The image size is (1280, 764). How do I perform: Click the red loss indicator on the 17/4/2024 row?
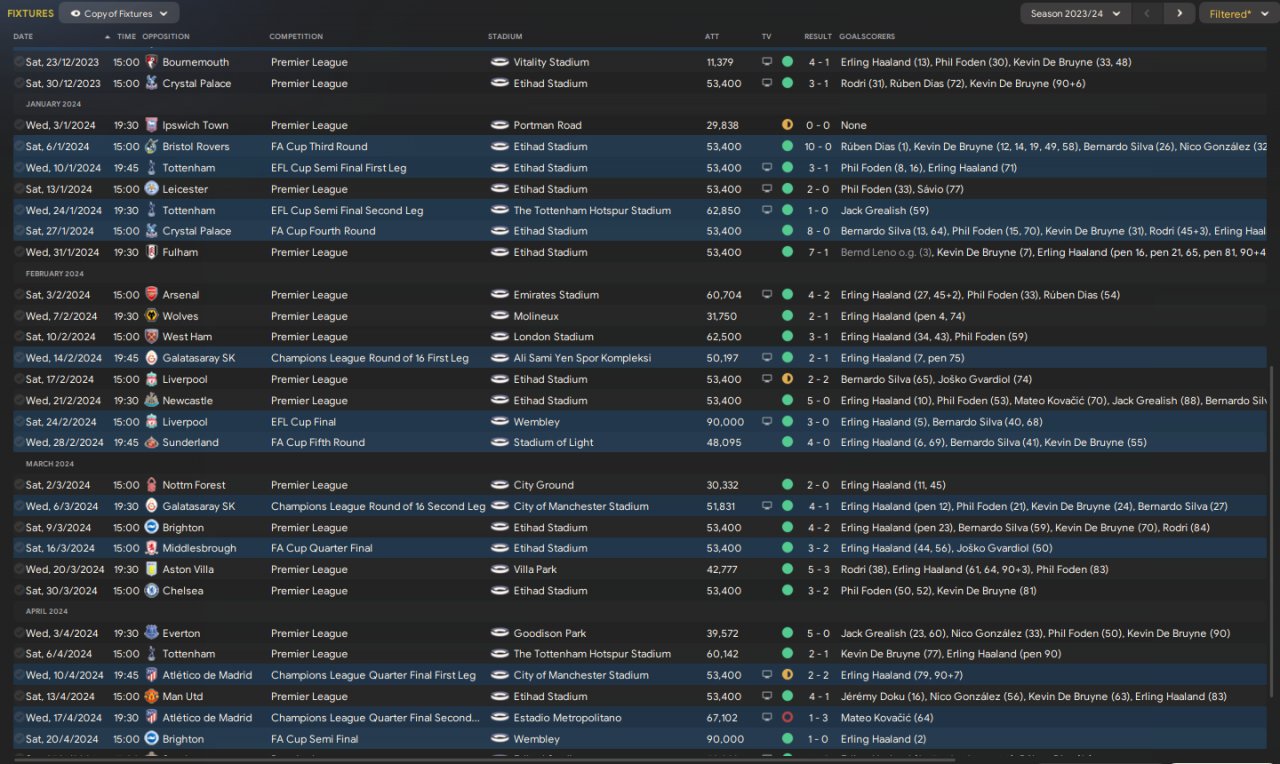787,718
